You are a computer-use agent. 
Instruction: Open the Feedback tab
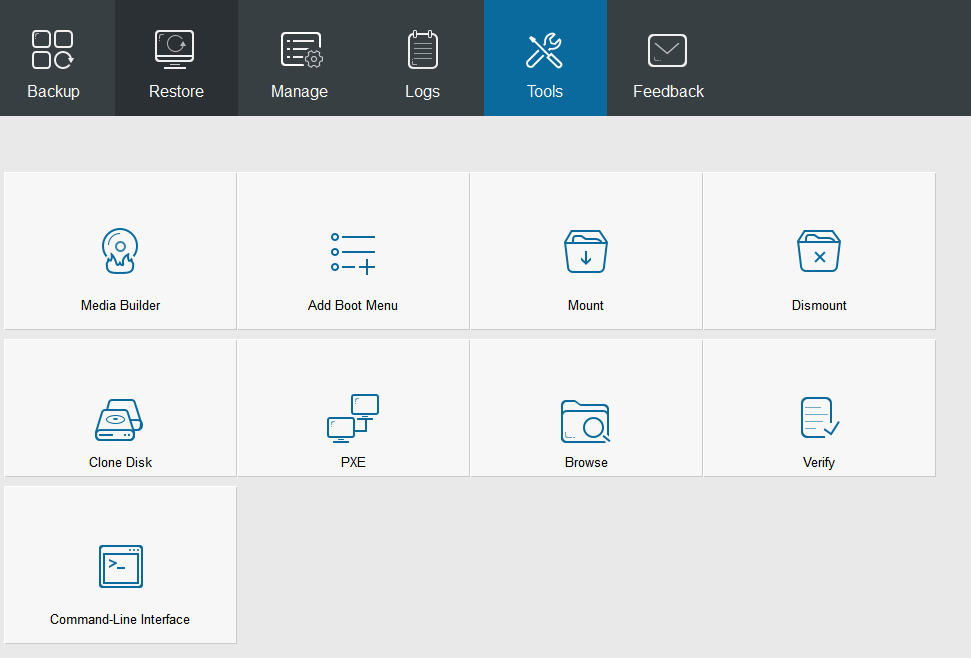(x=668, y=58)
